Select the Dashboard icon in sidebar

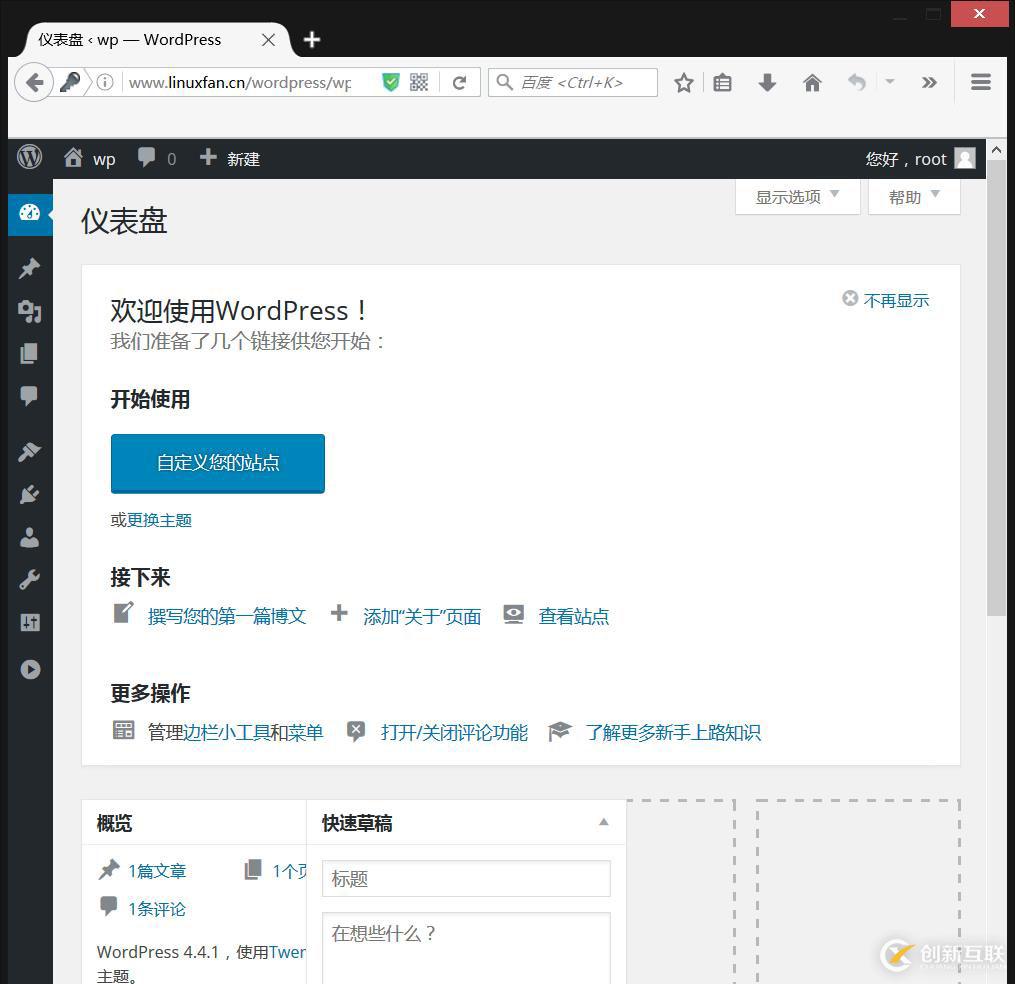point(30,214)
